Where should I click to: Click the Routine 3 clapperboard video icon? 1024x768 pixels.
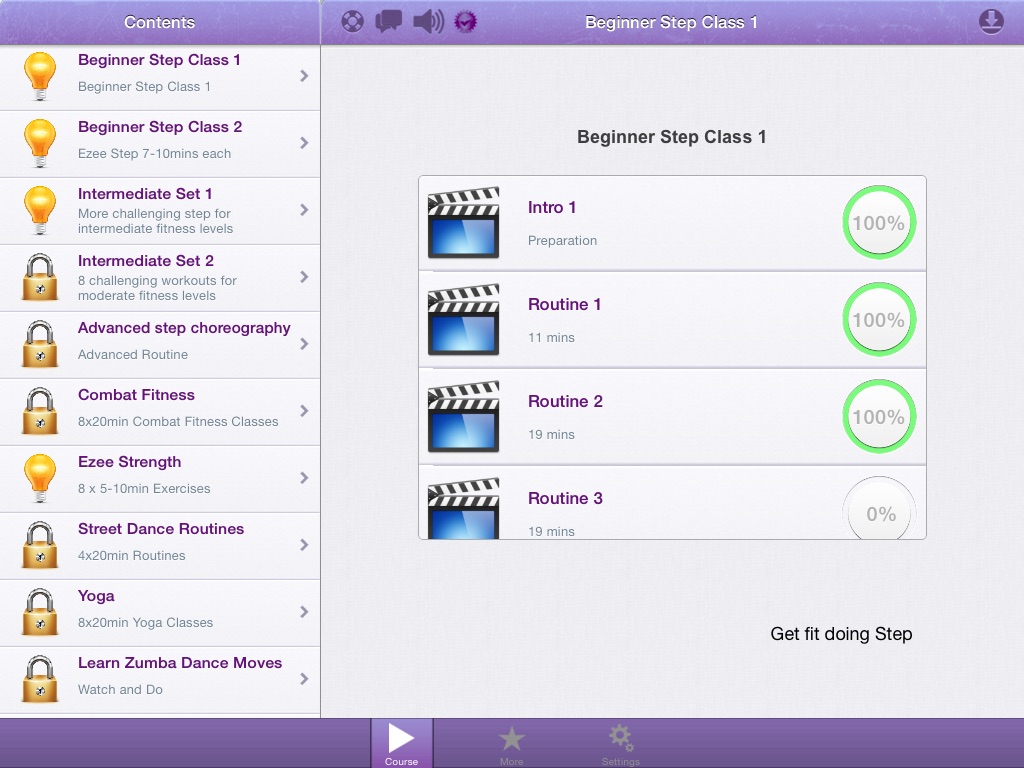[464, 508]
